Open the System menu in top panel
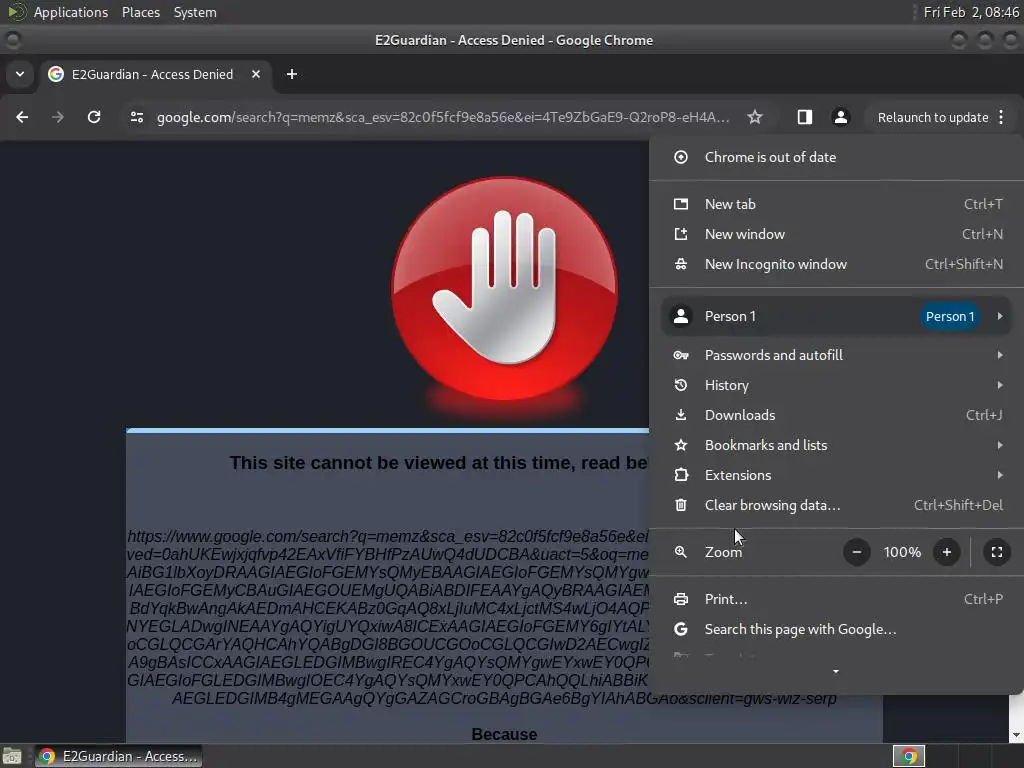This screenshot has height=768, width=1024. (195, 12)
